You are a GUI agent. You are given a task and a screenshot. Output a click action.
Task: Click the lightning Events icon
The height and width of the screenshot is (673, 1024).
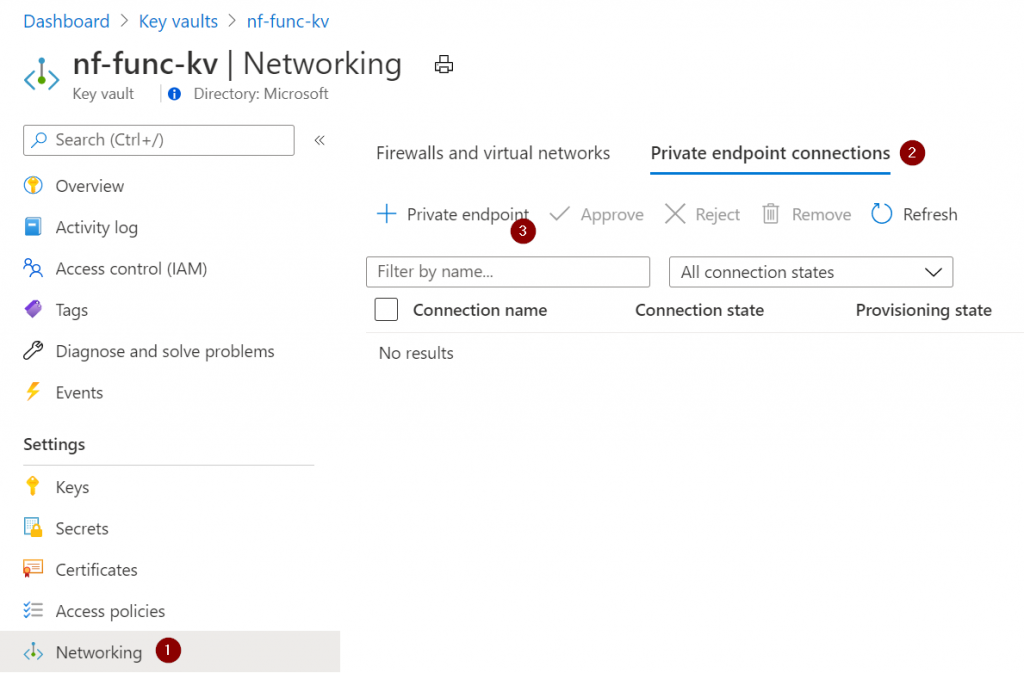click(x=33, y=392)
